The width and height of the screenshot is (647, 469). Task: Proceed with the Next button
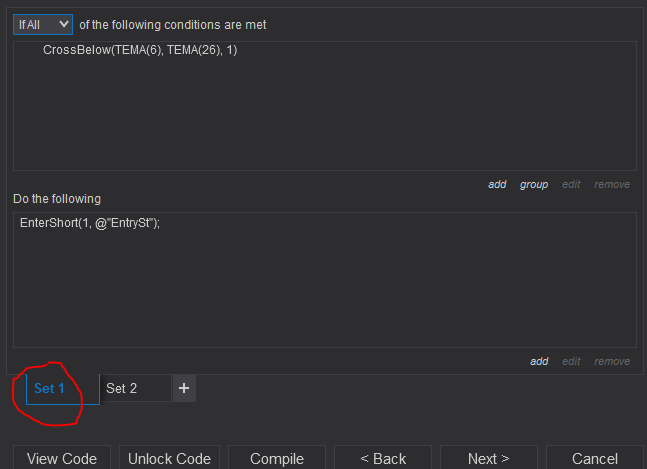[489, 458]
